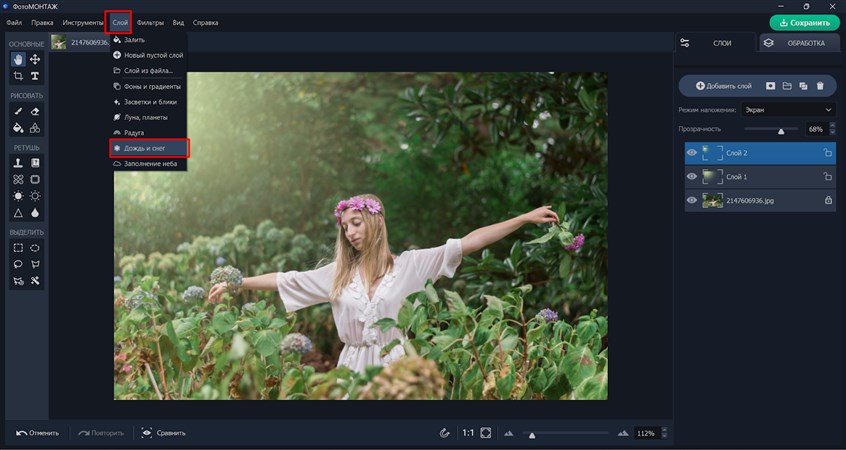Click the fit-to-screen icon in bottom bar
Viewport: 846px width, 450px height.
pyautogui.click(x=486, y=433)
